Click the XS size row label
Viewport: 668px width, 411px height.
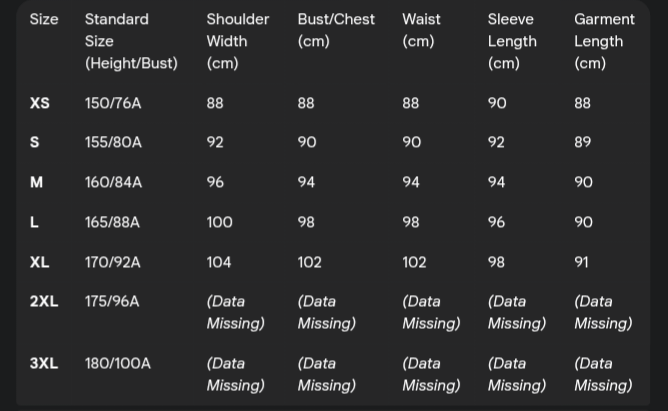click(40, 103)
